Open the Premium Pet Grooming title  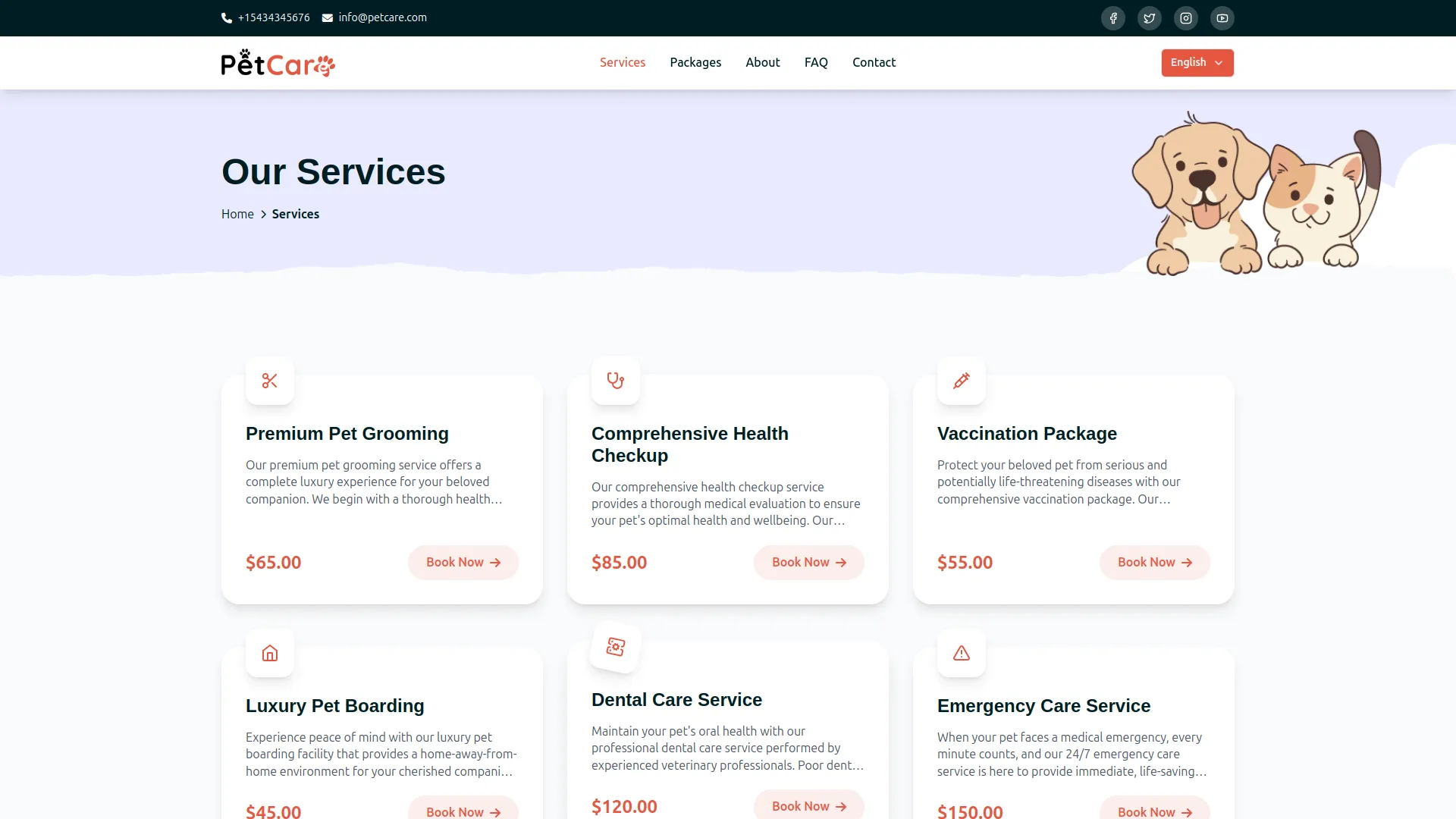[347, 434]
